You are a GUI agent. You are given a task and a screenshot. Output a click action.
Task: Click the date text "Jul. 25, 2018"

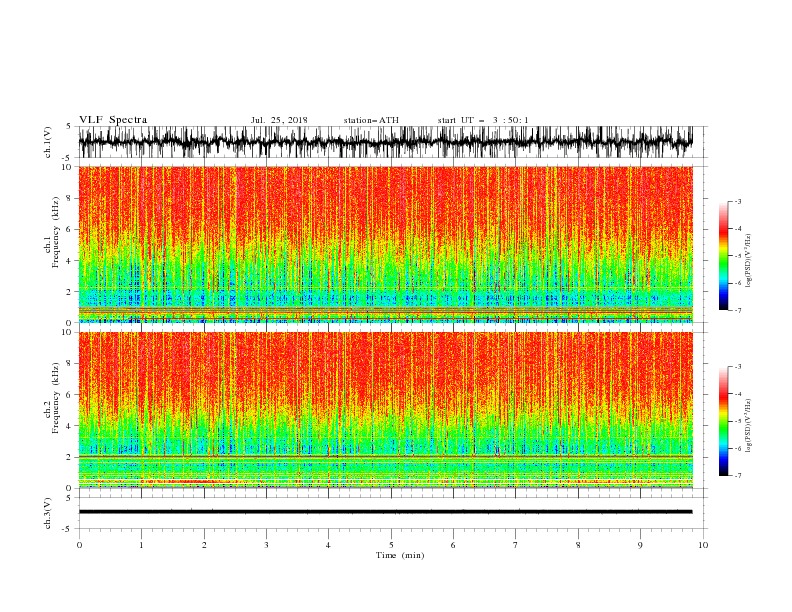tap(279, 120)
